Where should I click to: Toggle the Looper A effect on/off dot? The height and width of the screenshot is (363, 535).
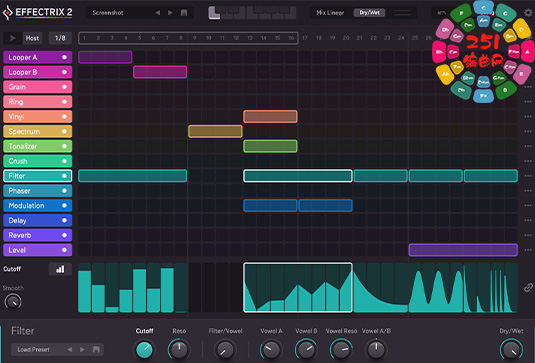[x=64, y=57]
